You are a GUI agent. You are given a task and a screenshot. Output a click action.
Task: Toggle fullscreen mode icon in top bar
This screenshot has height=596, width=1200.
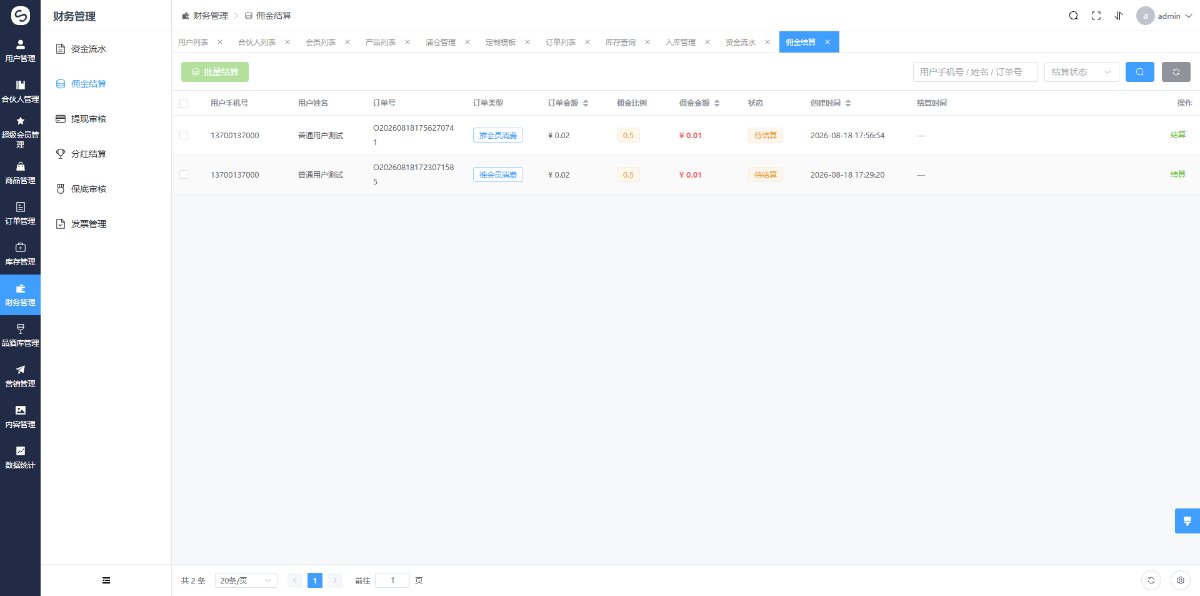point(1096,16)
